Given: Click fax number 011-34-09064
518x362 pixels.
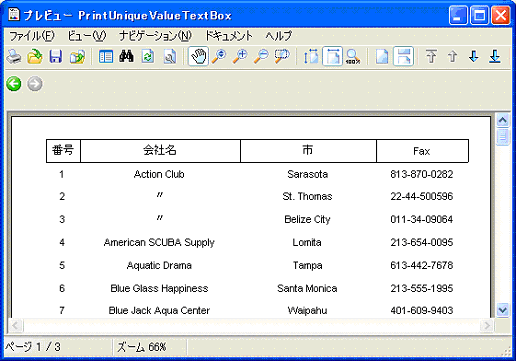Looking at the screenshot, I should click(x=422, y=220).
